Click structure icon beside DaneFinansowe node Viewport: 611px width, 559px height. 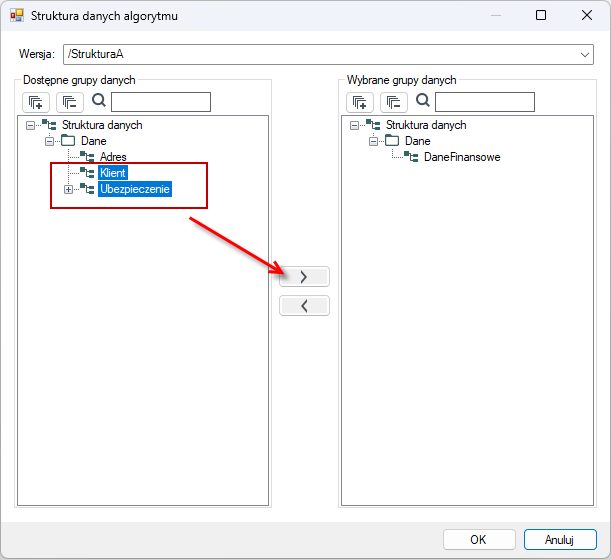point(411,157)
